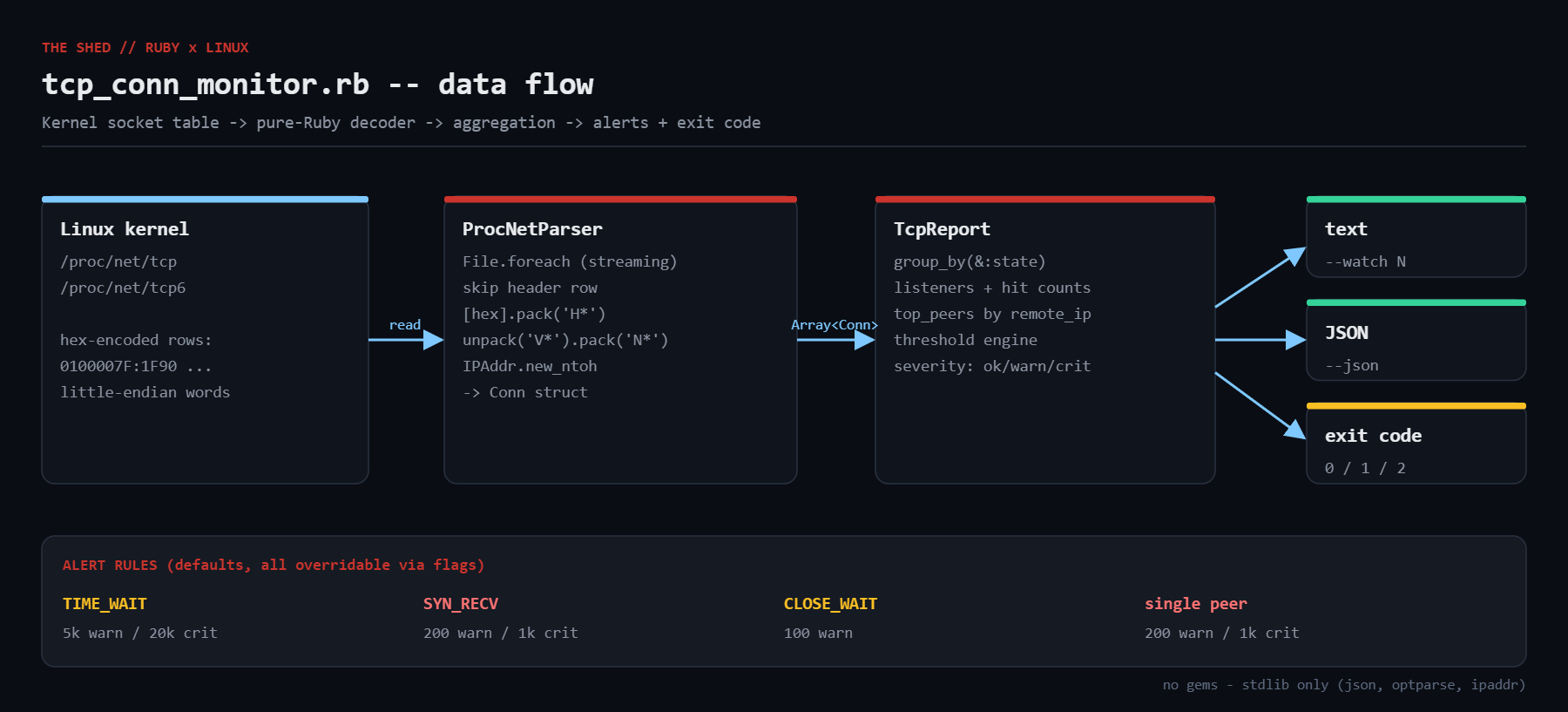Screen dimensions: 1568x712
Task: Click the 'single peer' rule label
Action: (x=1196, y=604)
